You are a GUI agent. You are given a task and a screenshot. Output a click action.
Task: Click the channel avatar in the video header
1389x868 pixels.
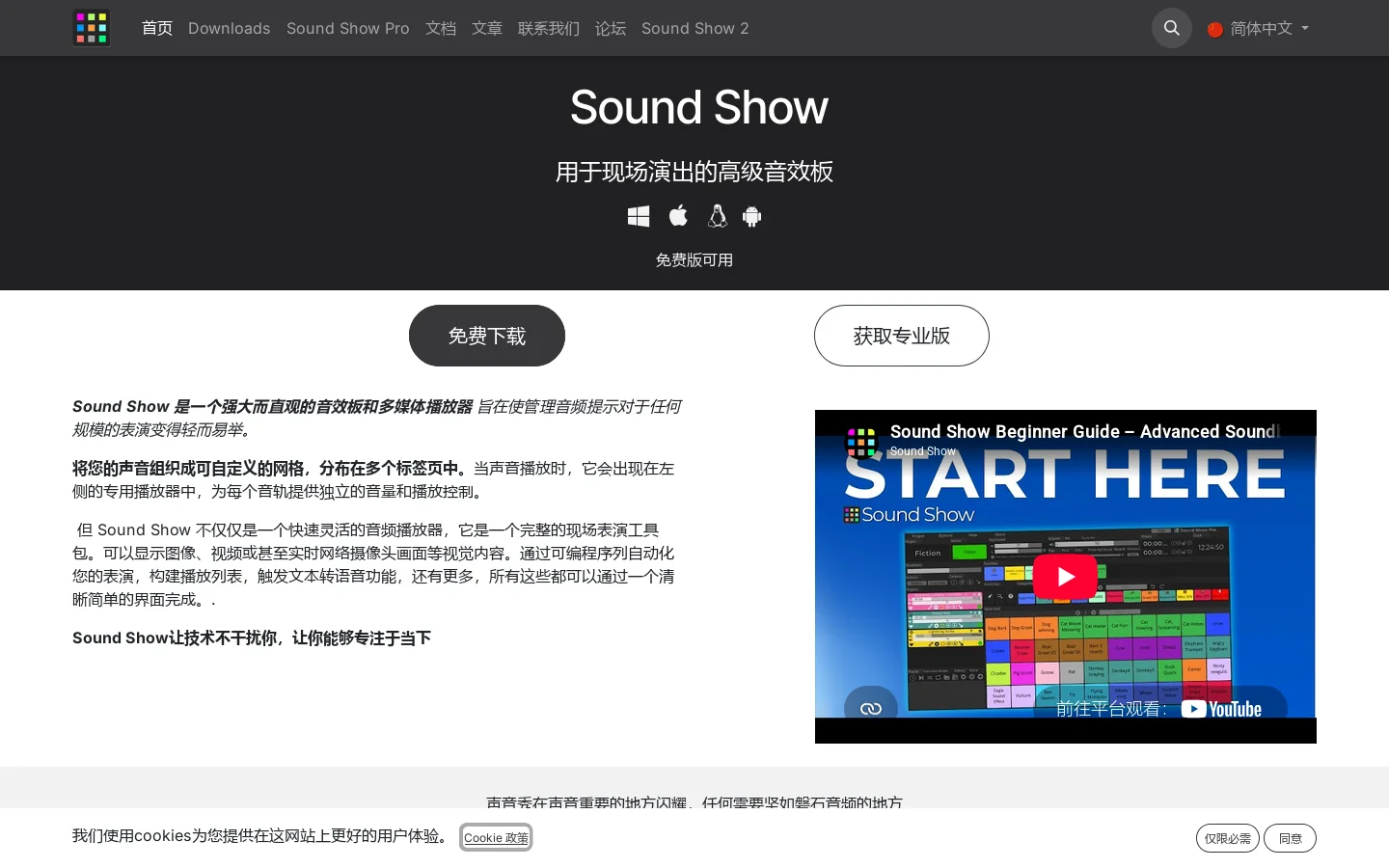tap(861, 442)
